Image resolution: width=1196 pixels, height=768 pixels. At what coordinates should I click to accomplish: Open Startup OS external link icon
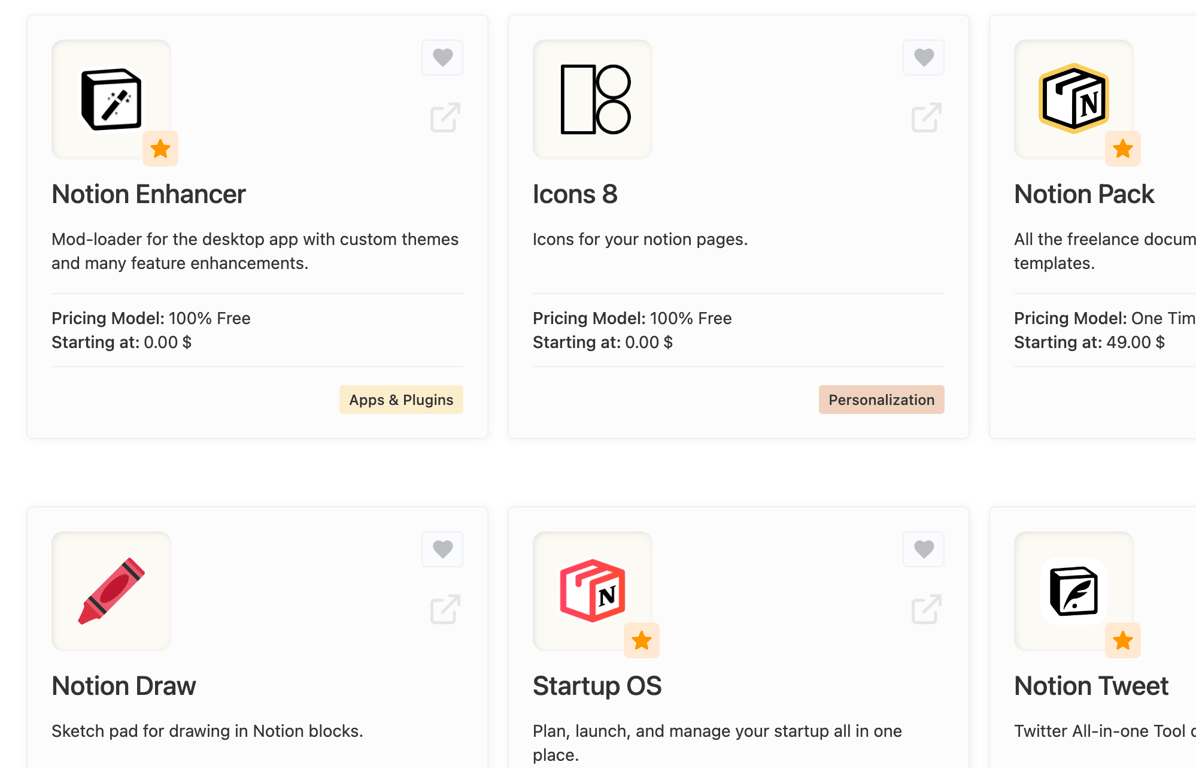926,609
